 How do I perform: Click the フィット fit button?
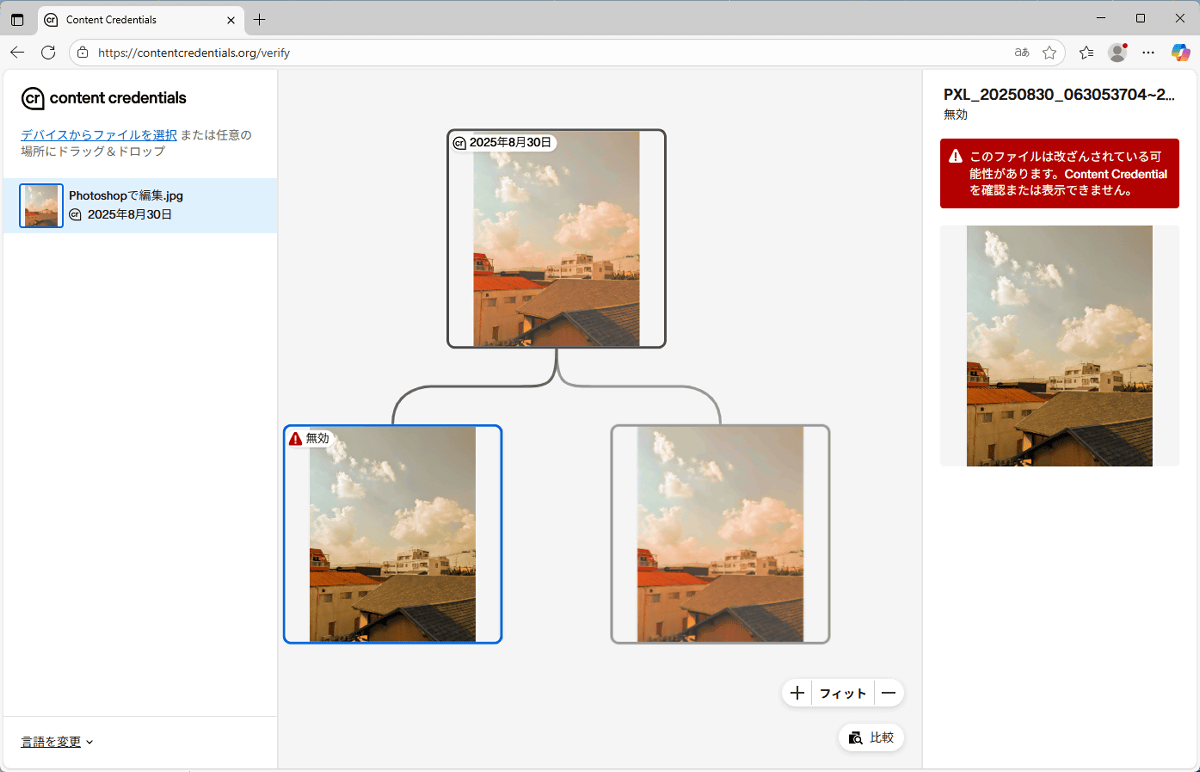tap(843, 693)
